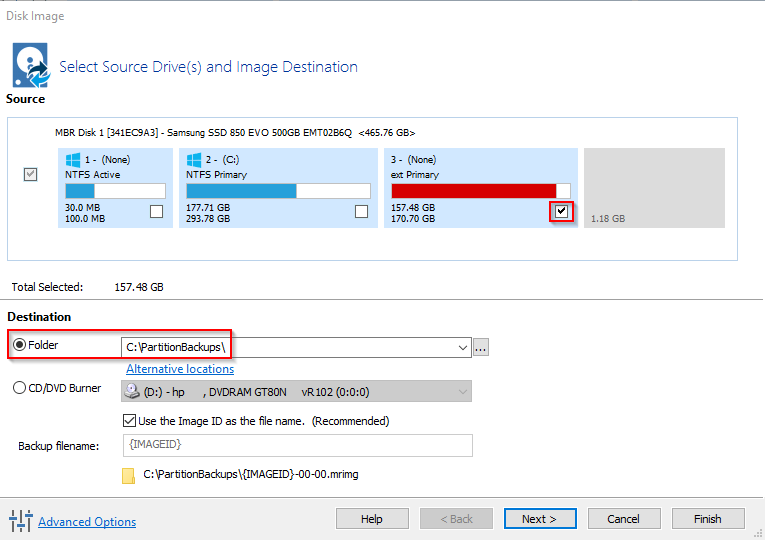Click the Disk Image wizard icon
This screenshot has height=540, width=765.
(x=29, y=65)
